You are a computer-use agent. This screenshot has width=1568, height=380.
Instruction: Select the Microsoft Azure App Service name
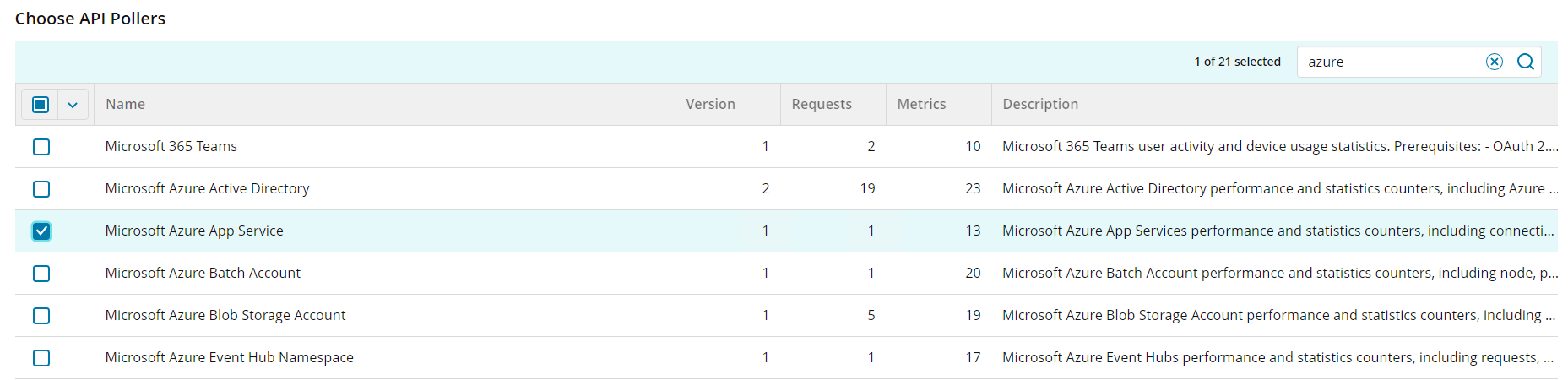pyautogui.click(x=194, y=231)
